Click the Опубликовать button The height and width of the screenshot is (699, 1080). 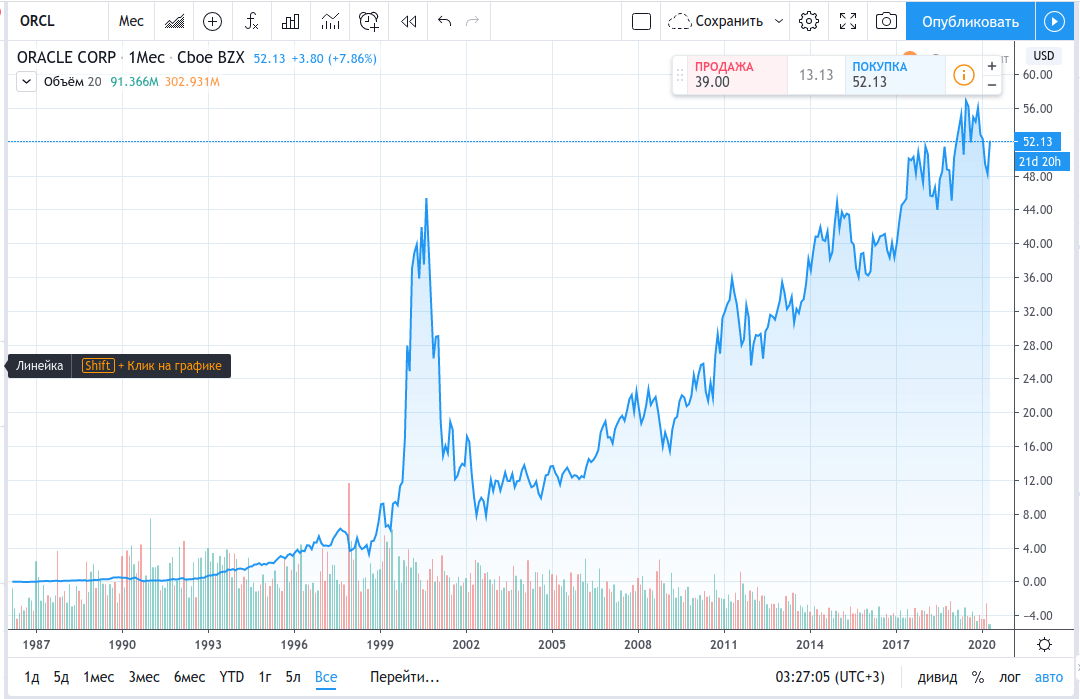pyautogui.click(x=970, y=21)
